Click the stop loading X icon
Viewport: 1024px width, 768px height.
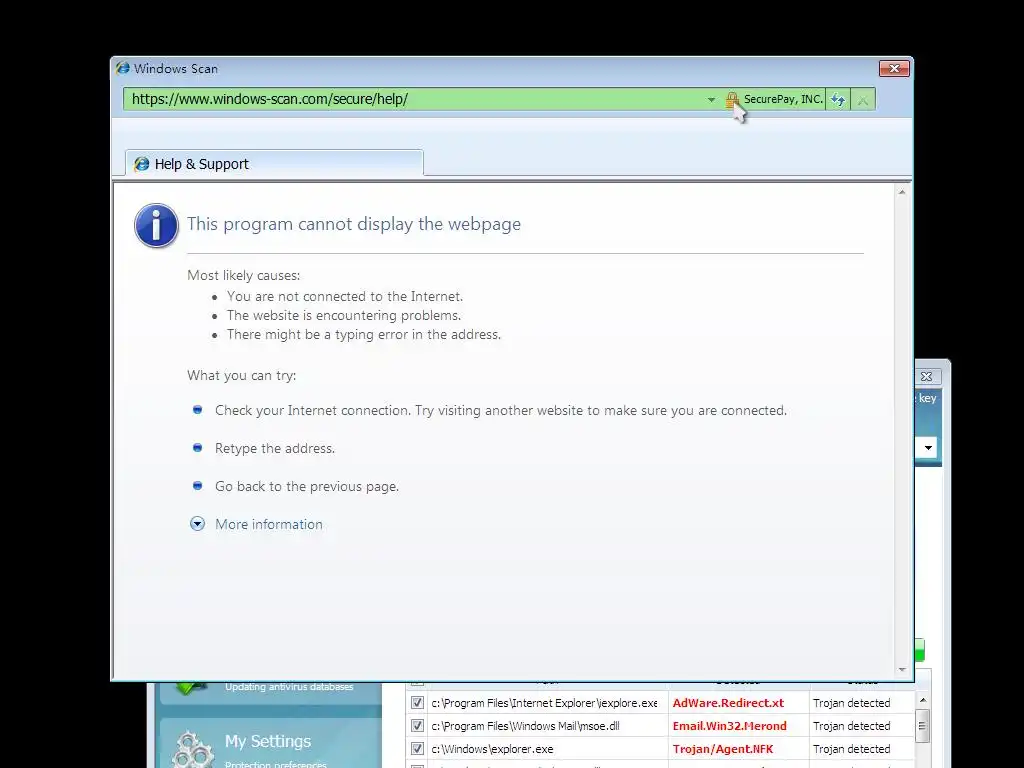[x=863, y=99]
